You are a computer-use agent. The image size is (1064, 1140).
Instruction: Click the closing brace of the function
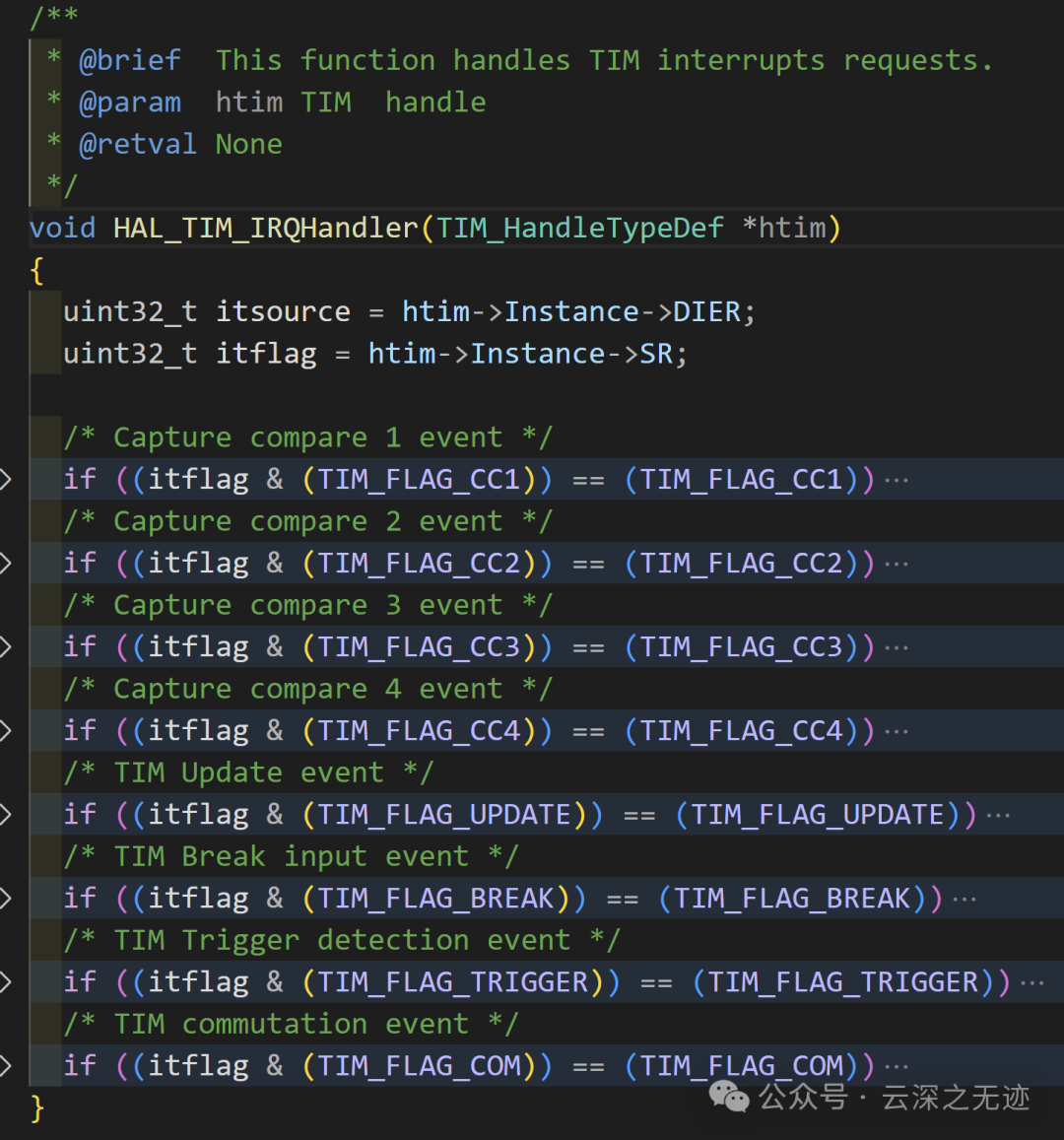(x=37, y=1109)
